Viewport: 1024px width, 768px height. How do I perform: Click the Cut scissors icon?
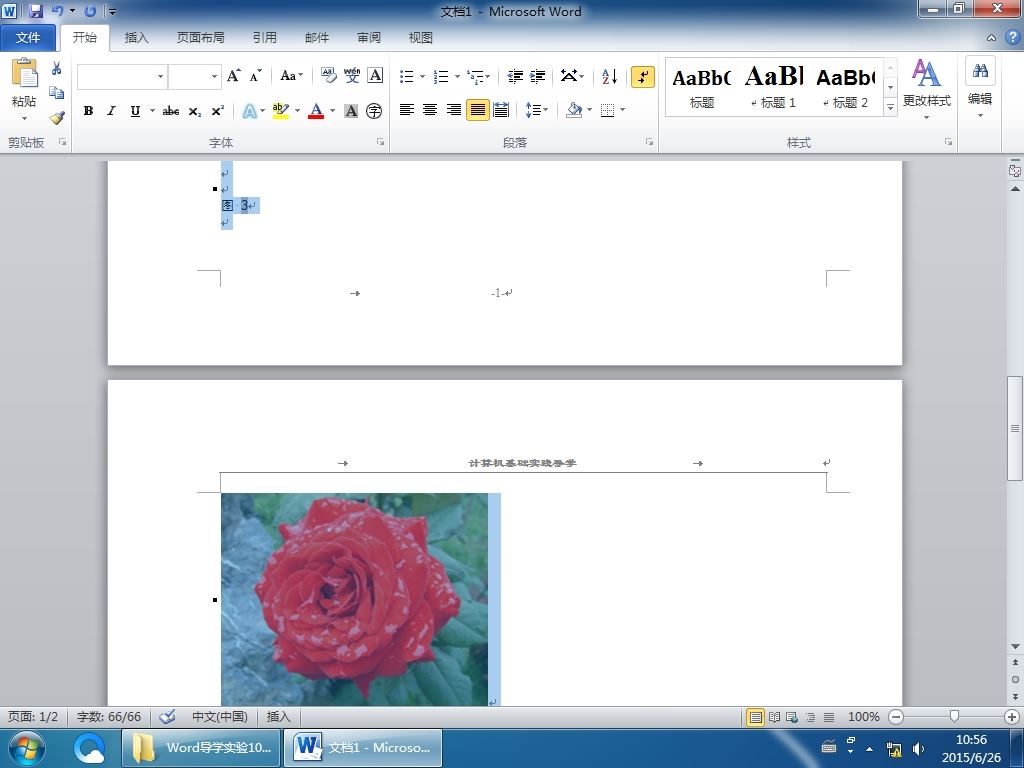57,69
